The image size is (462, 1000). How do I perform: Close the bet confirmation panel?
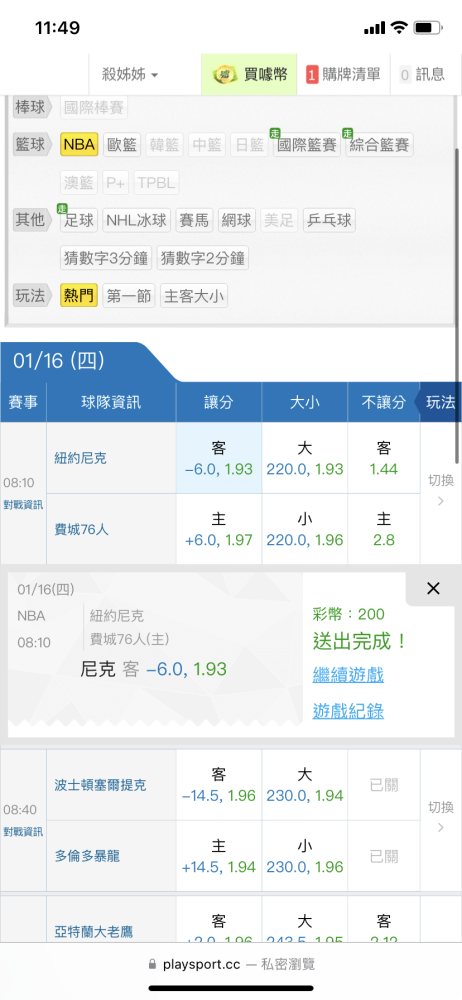(433, 589)
